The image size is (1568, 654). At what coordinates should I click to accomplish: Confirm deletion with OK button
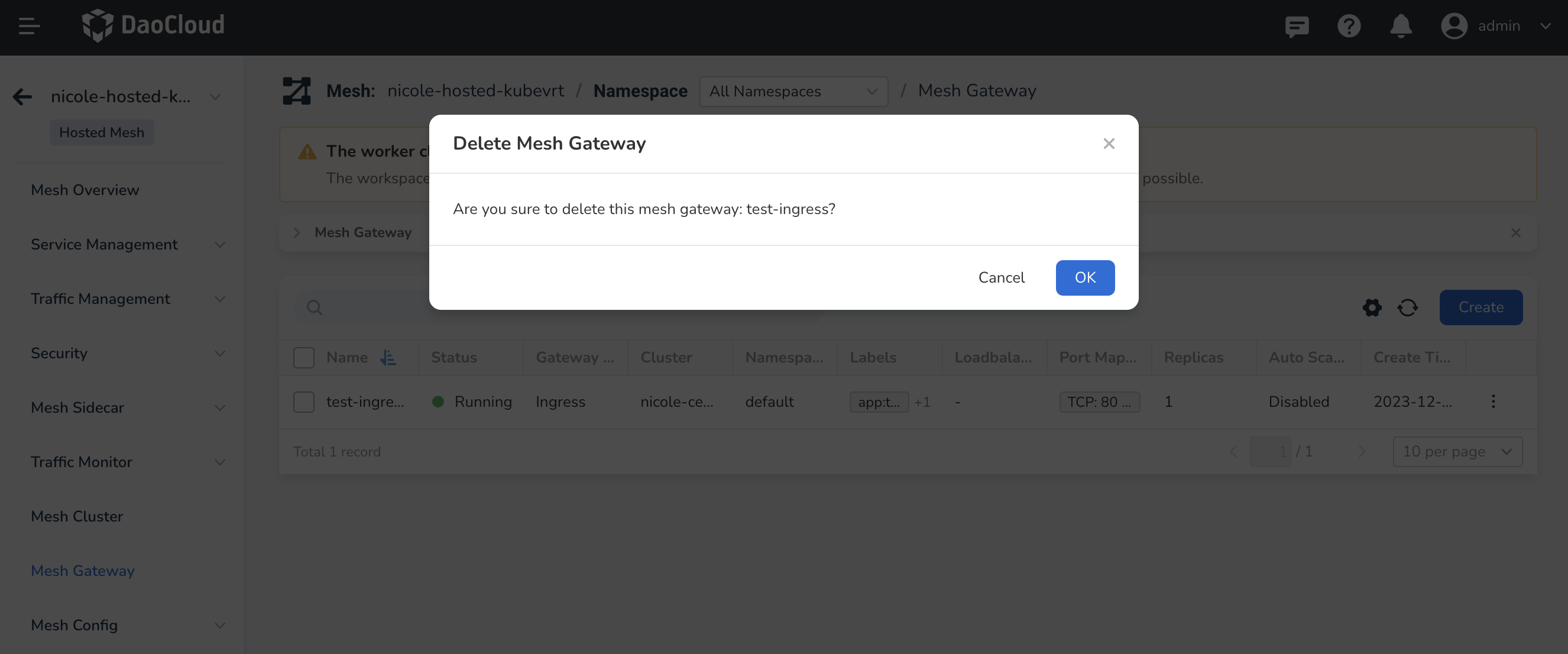[1085, 278]
